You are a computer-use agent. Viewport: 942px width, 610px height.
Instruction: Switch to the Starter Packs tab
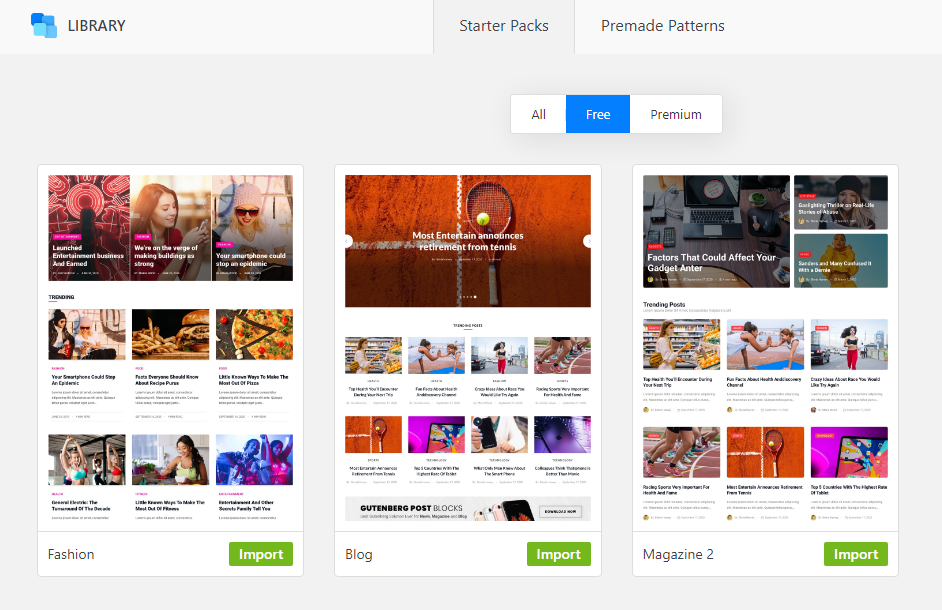coord(504,26)
